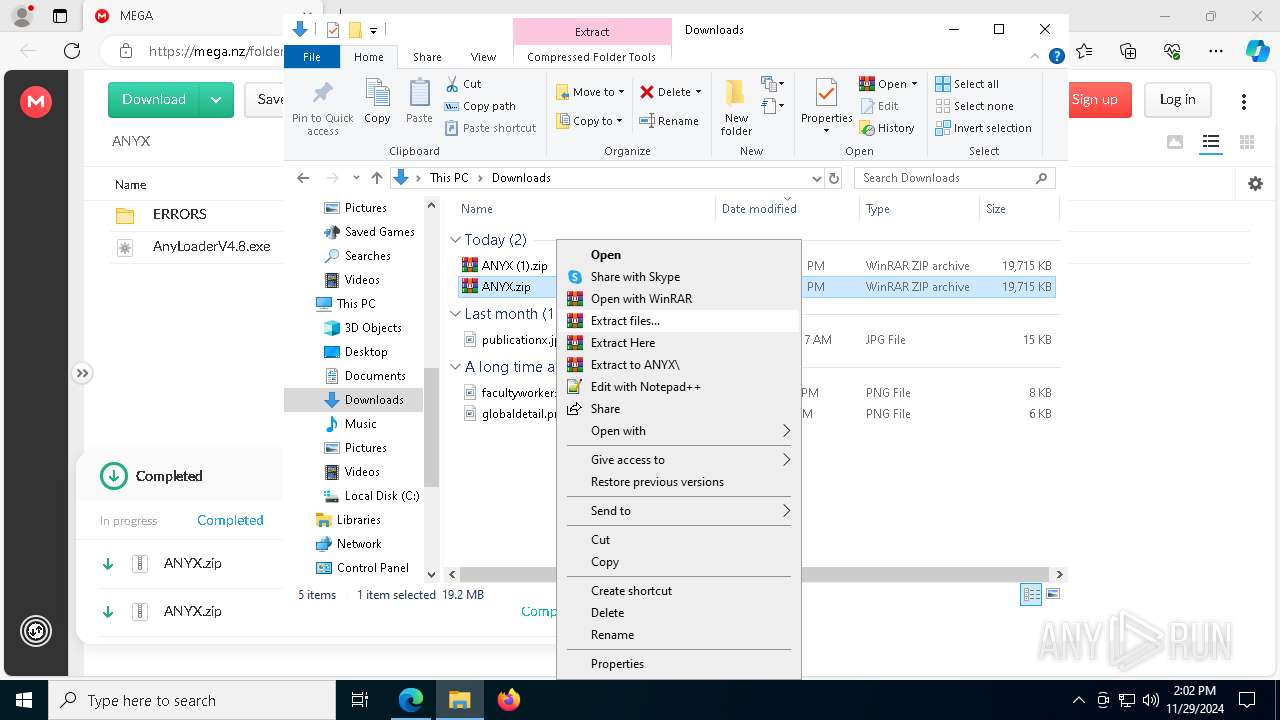Screen dimensions: 1280x720
Task: Open ERRORS folder in MEGA list
Action: pyautogui.click(x=180, y=214)
